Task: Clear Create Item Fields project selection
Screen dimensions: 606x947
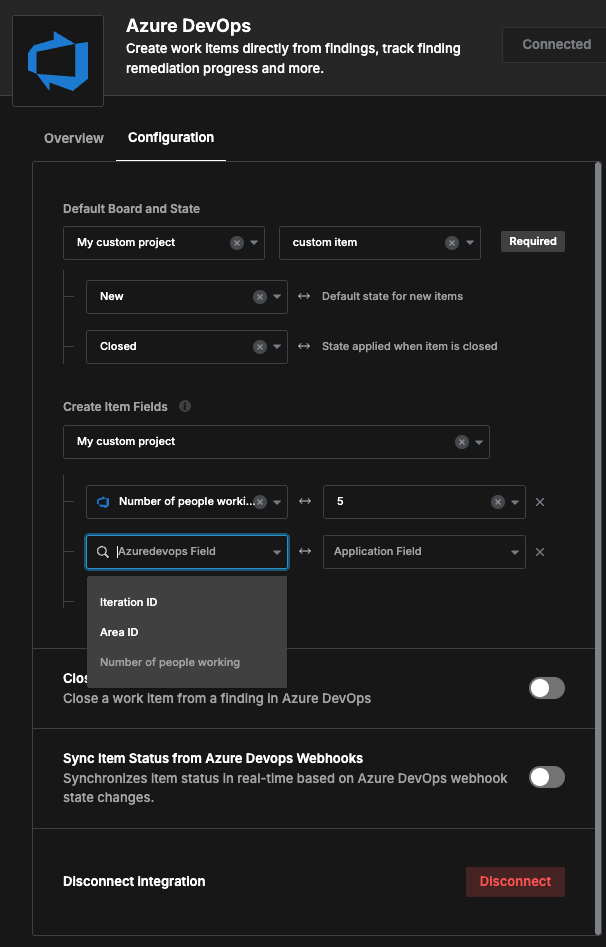Action: [462, 442]
